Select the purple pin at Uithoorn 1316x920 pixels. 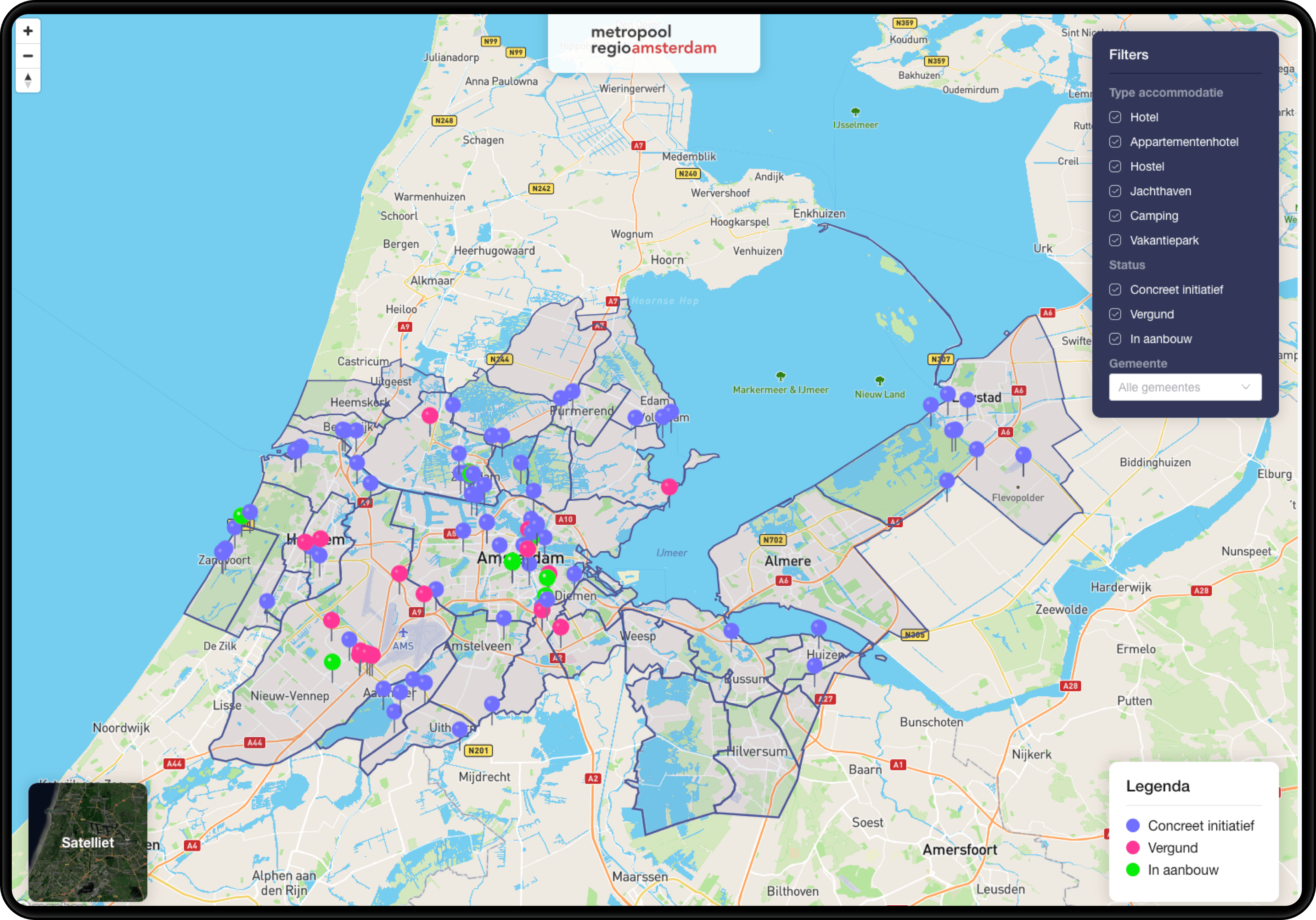(x=459, y=729)
